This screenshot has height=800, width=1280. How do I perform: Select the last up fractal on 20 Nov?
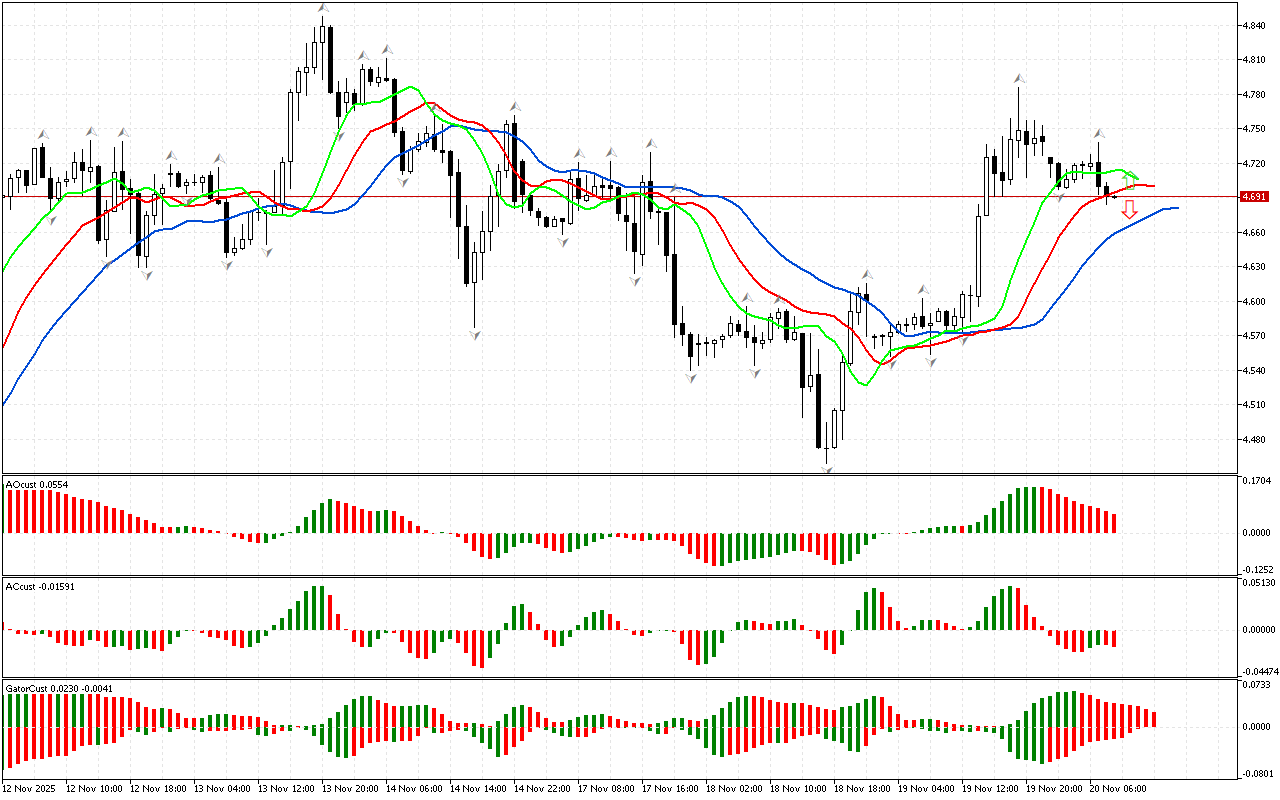pos(1098,133)
